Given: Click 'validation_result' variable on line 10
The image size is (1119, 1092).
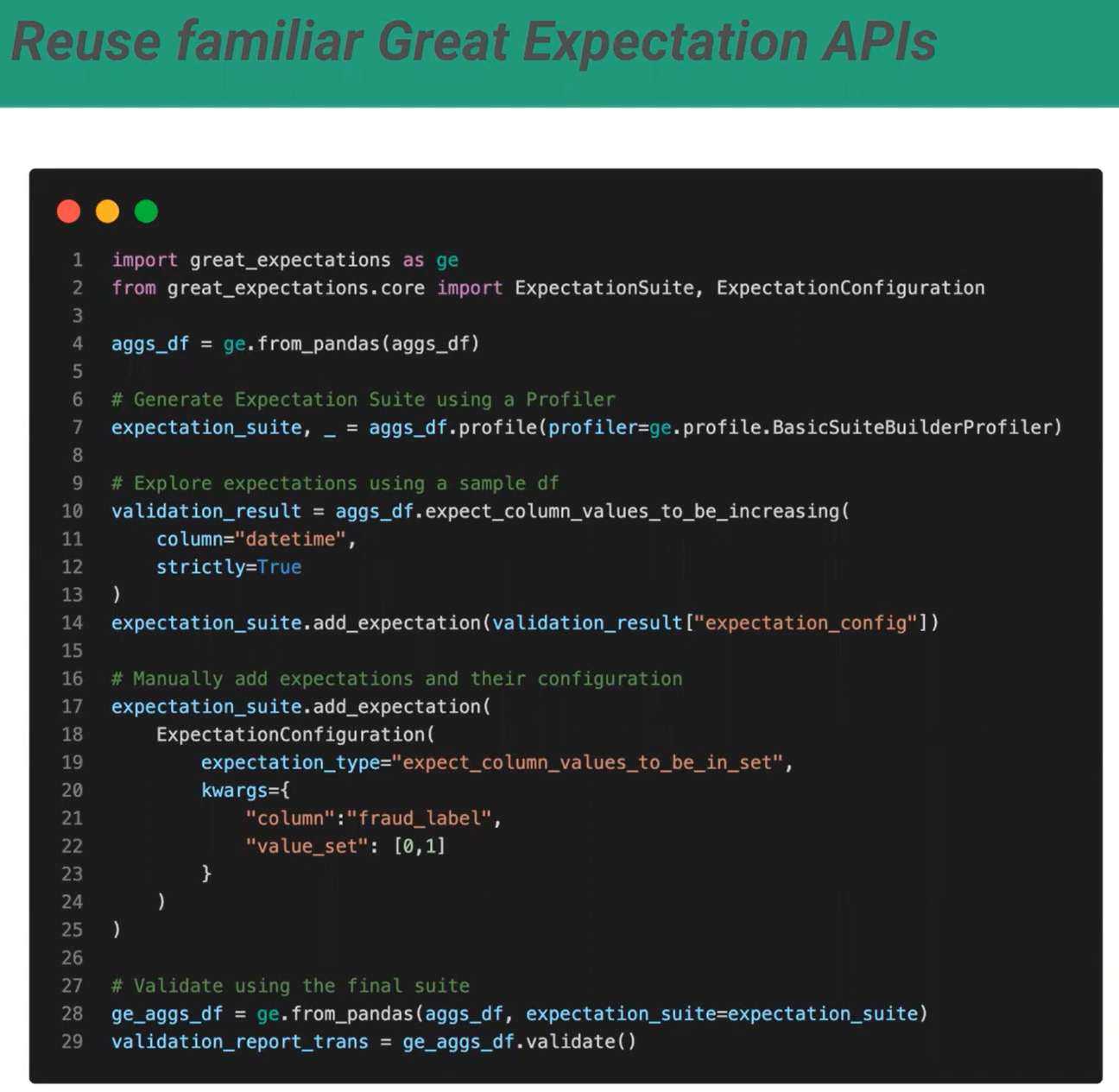Looking at the screenshot, I should click(x=206, y=511).
